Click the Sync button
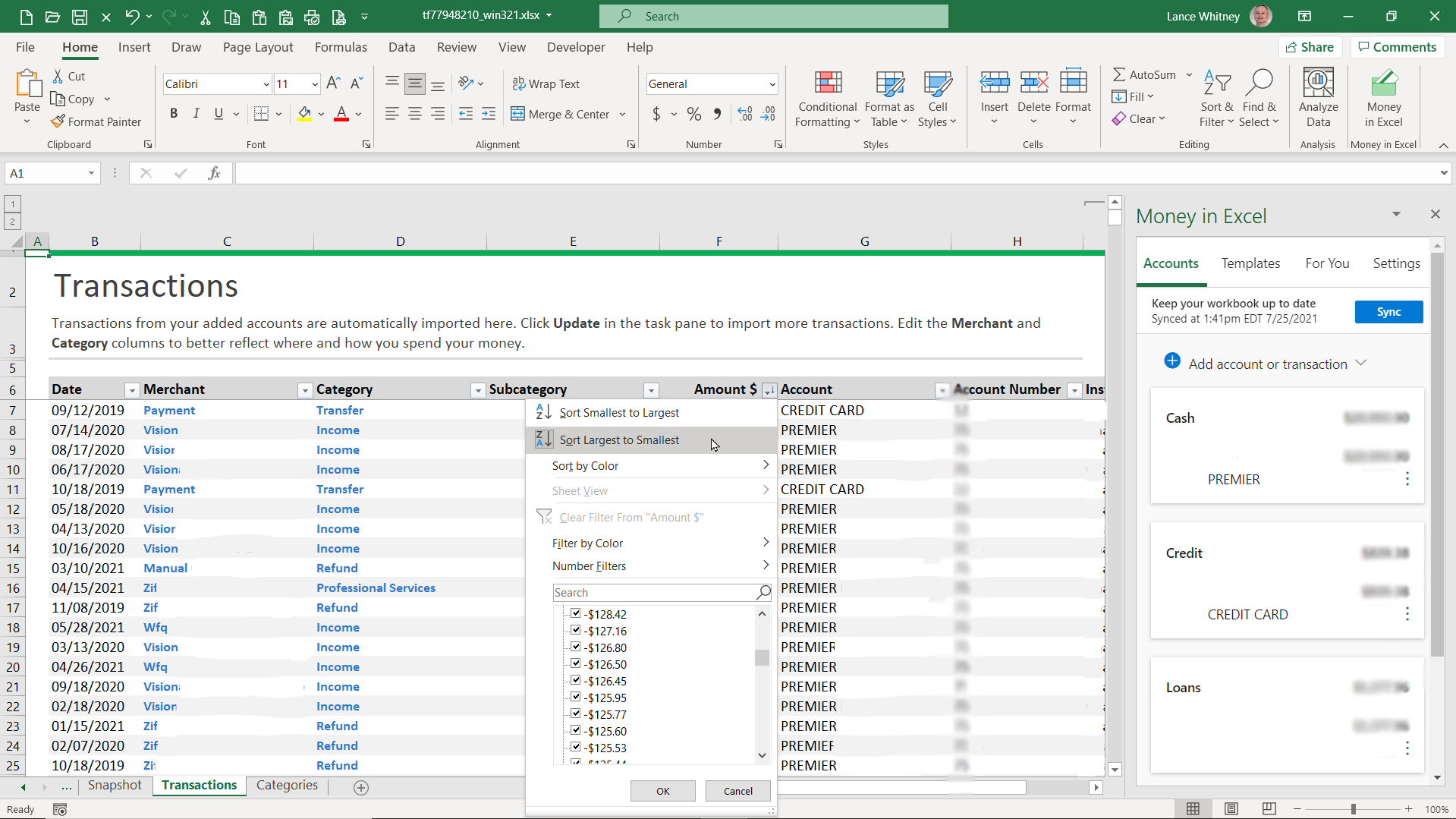Viewport: 1456px width, 819px height. click(x=1388, y=312)
